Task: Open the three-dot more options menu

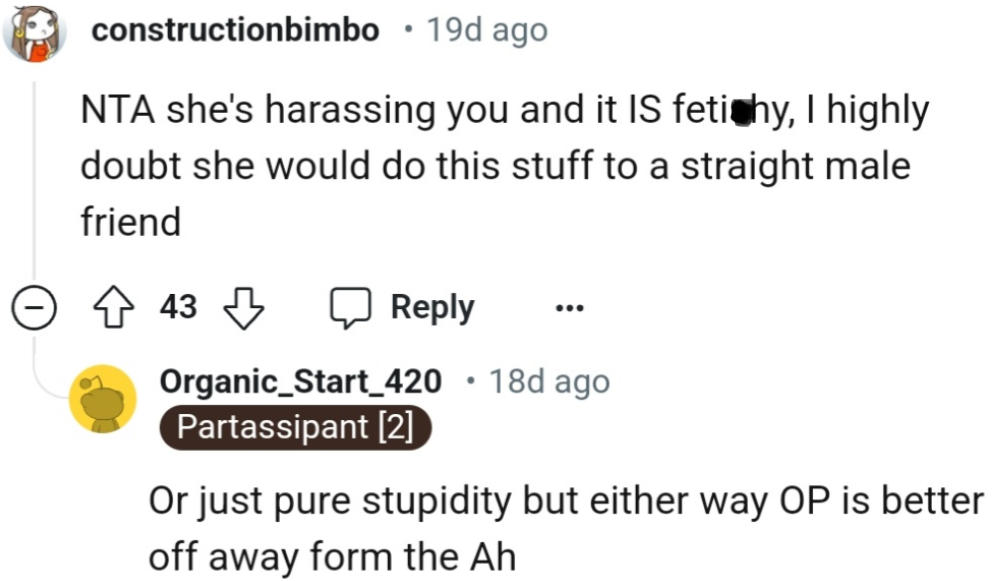Action: [x=570, y=308]
